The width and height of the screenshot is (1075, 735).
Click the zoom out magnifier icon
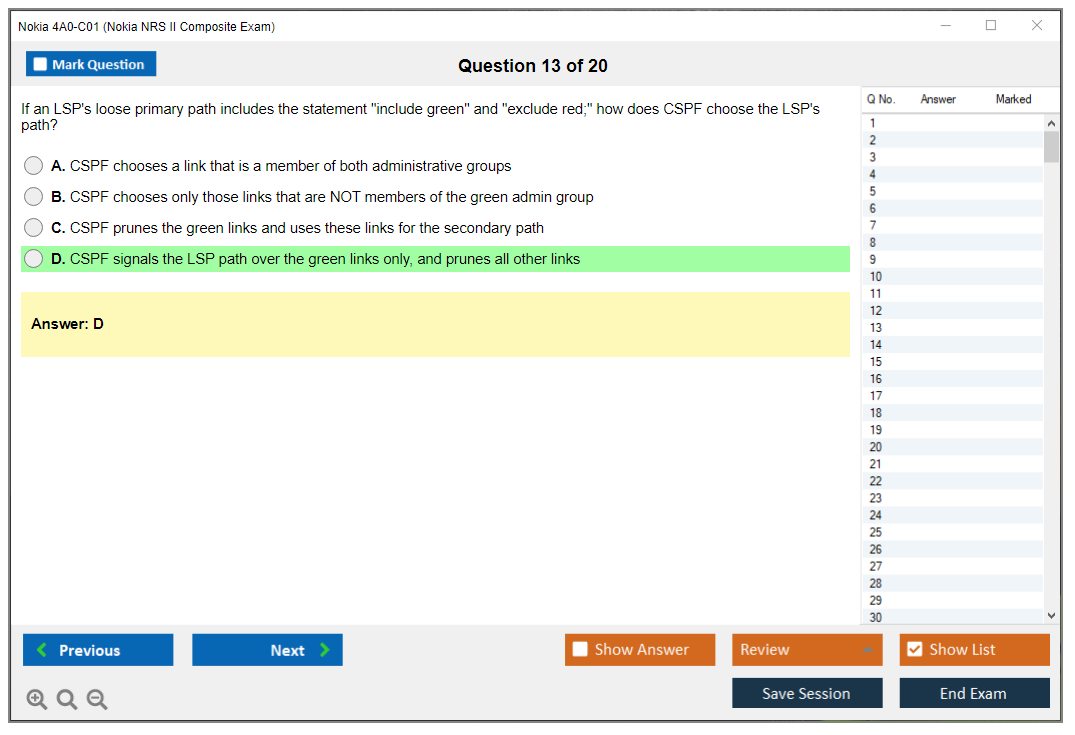click(x=97, y=700)
